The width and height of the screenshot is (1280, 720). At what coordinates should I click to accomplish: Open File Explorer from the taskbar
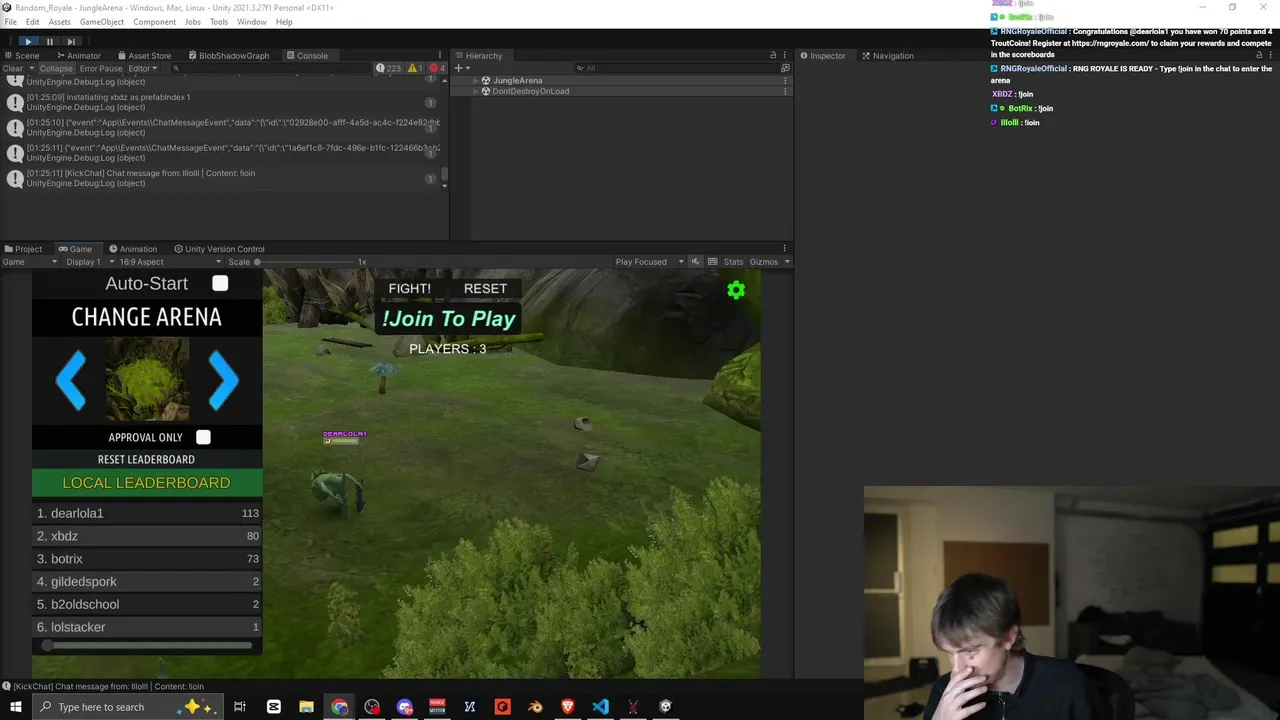coord(306,707)
